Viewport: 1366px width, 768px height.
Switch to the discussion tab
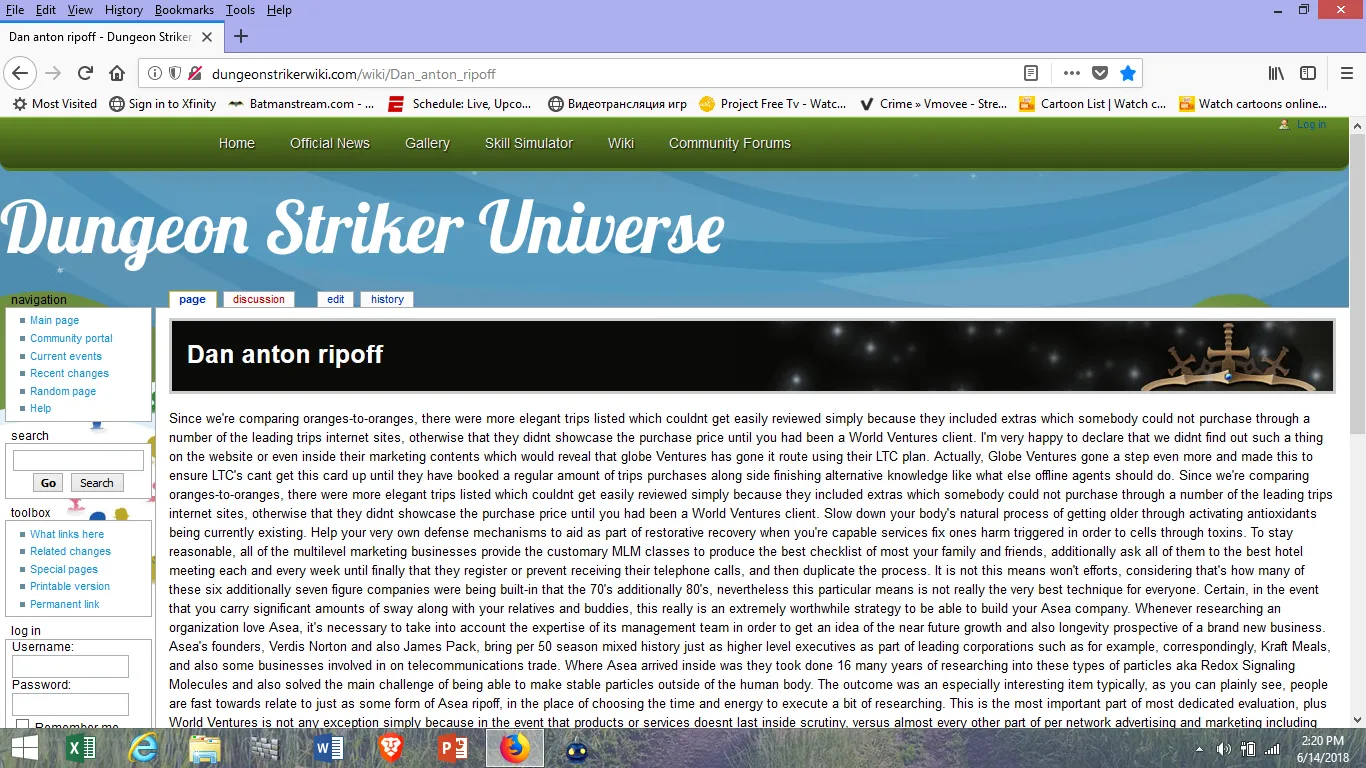[259, 299]
